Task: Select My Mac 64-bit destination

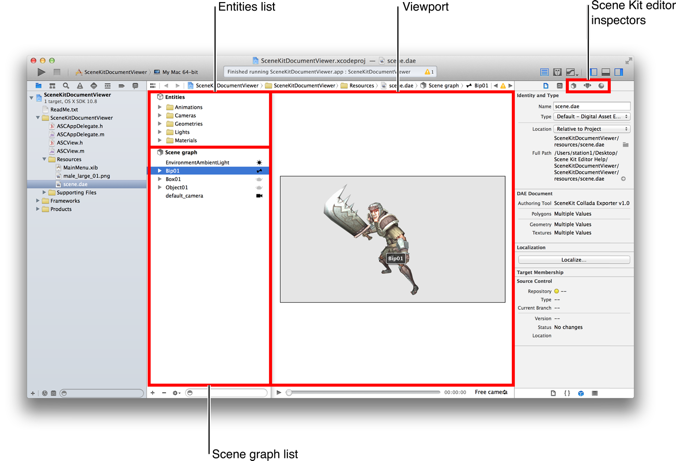Action: [176, 72]
